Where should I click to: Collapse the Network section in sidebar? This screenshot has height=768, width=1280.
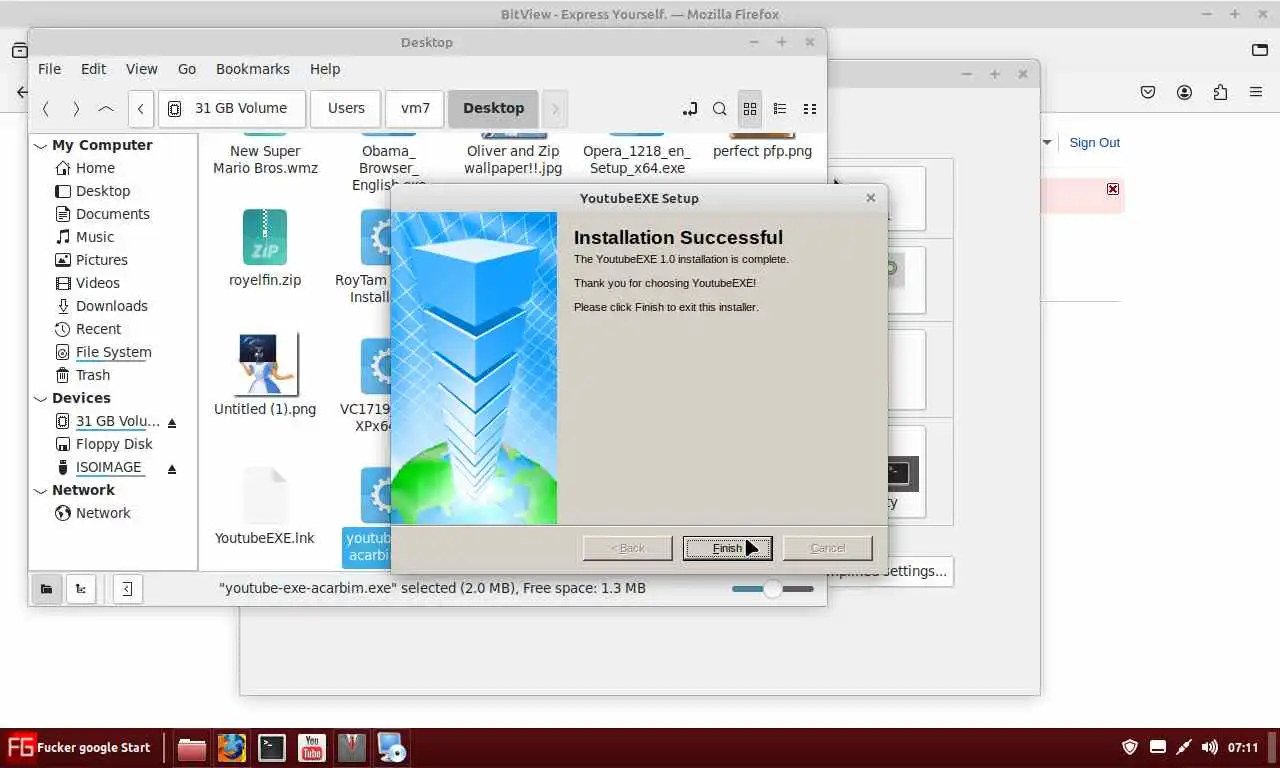(41, 491)
